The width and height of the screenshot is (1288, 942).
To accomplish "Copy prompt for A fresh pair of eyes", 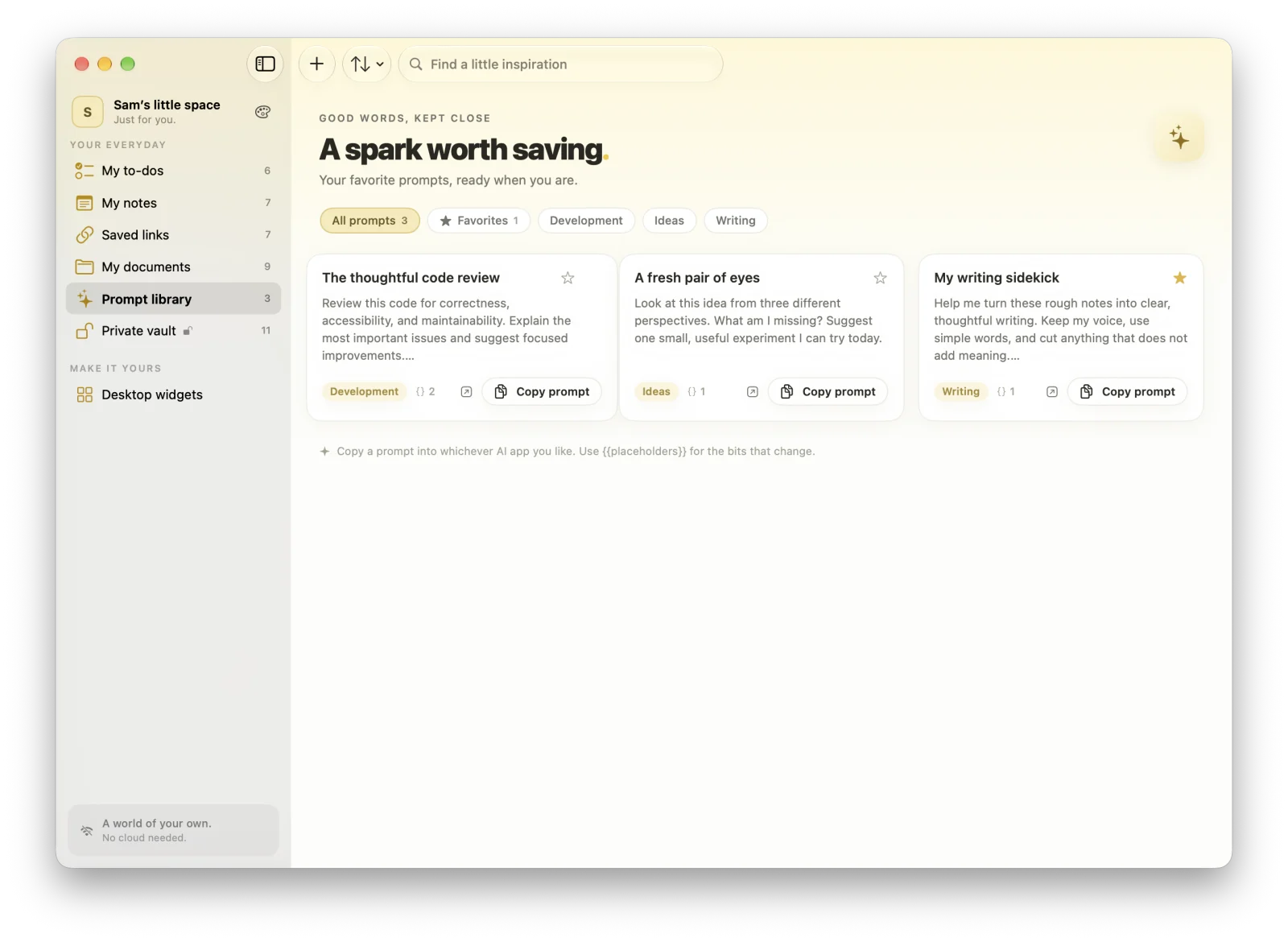I will pyautogui.click(x=828, y=391).
